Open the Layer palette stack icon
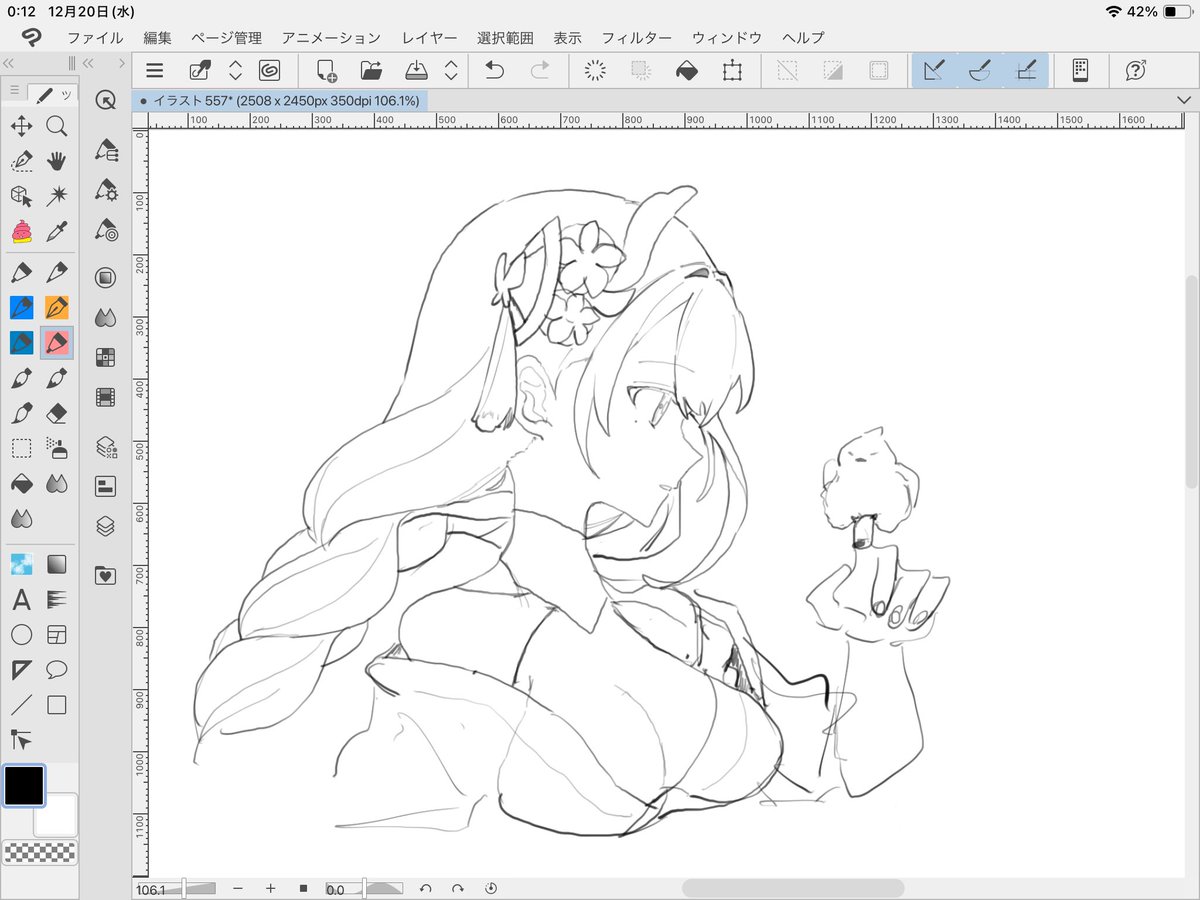The image size is (1200, 900). point(106,525)
